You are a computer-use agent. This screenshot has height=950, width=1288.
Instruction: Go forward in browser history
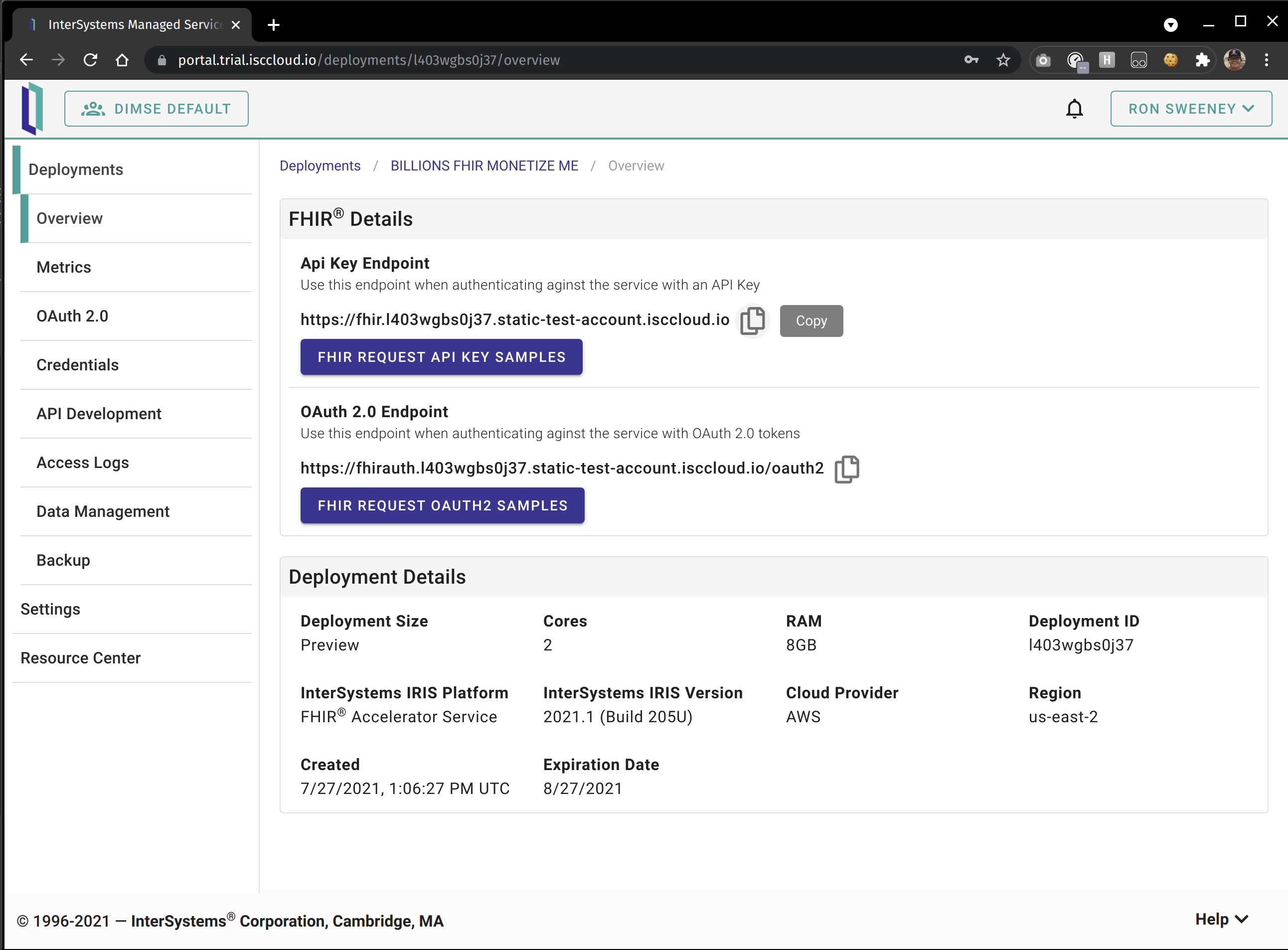[58, 60]
